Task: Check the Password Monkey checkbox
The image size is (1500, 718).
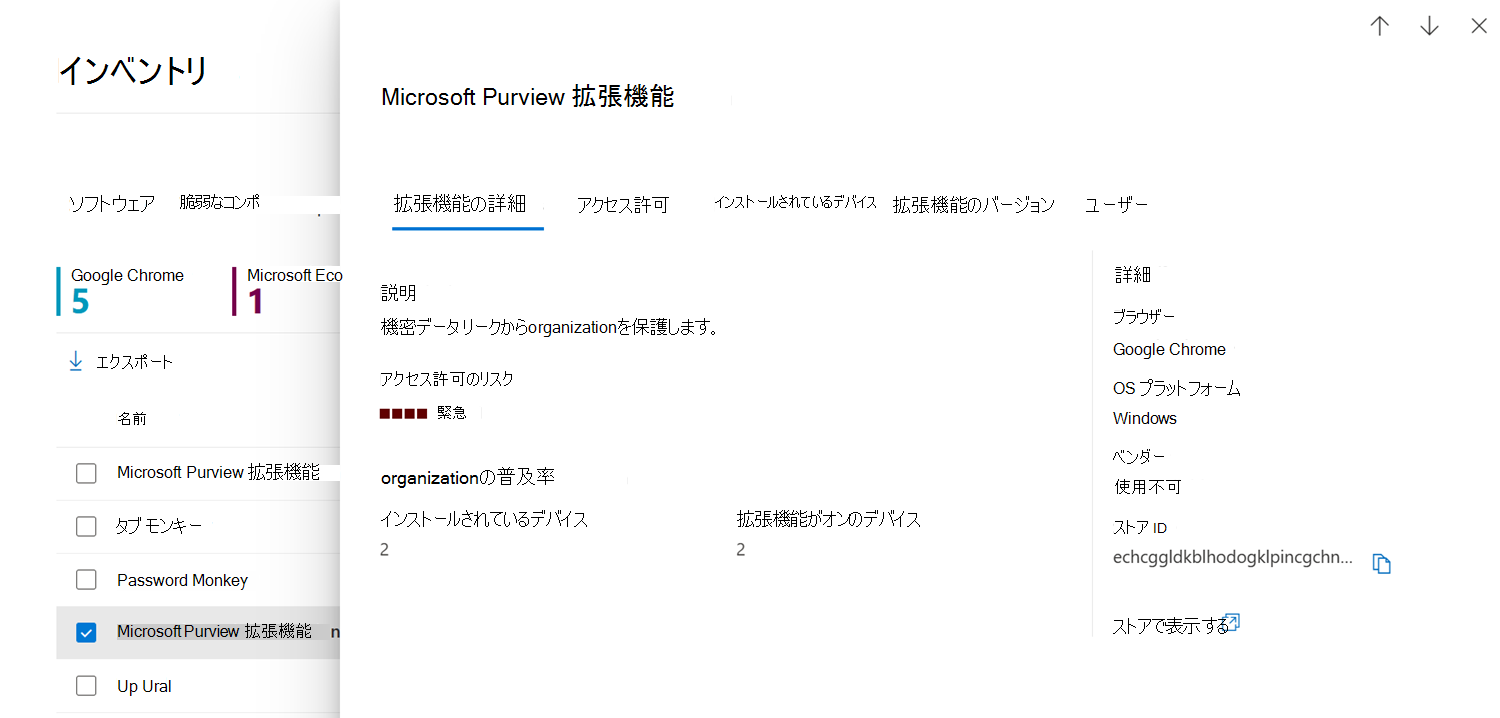Action: pyautogui.click(x=86, y=580)
